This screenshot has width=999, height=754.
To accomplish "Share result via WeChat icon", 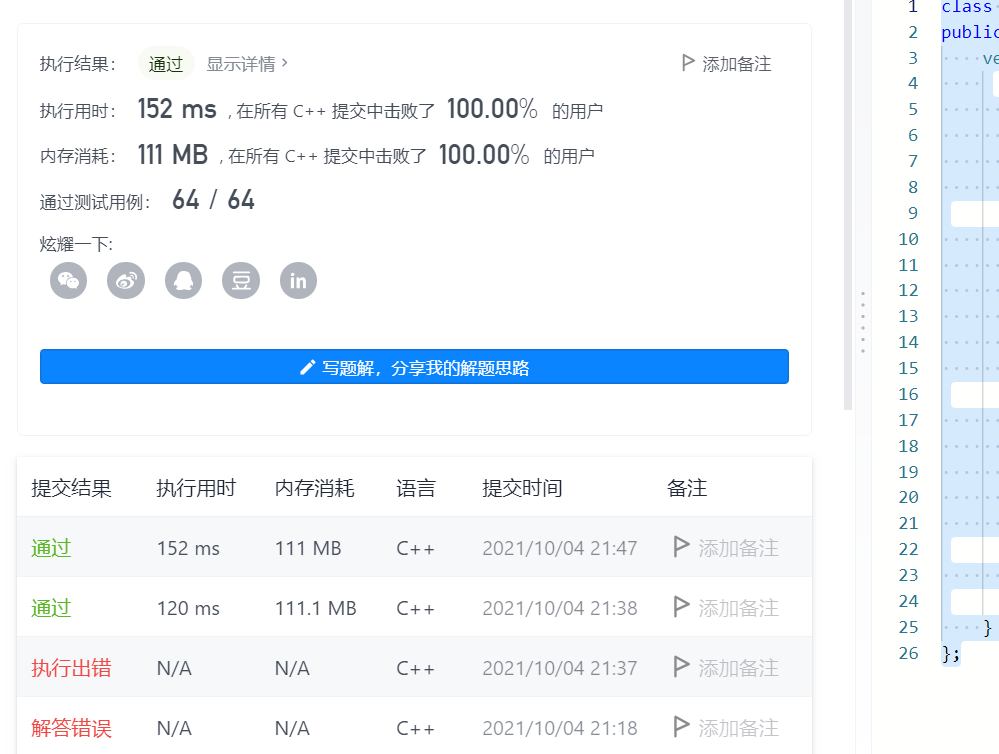I will pyautogui.click(x=68, y=280).
